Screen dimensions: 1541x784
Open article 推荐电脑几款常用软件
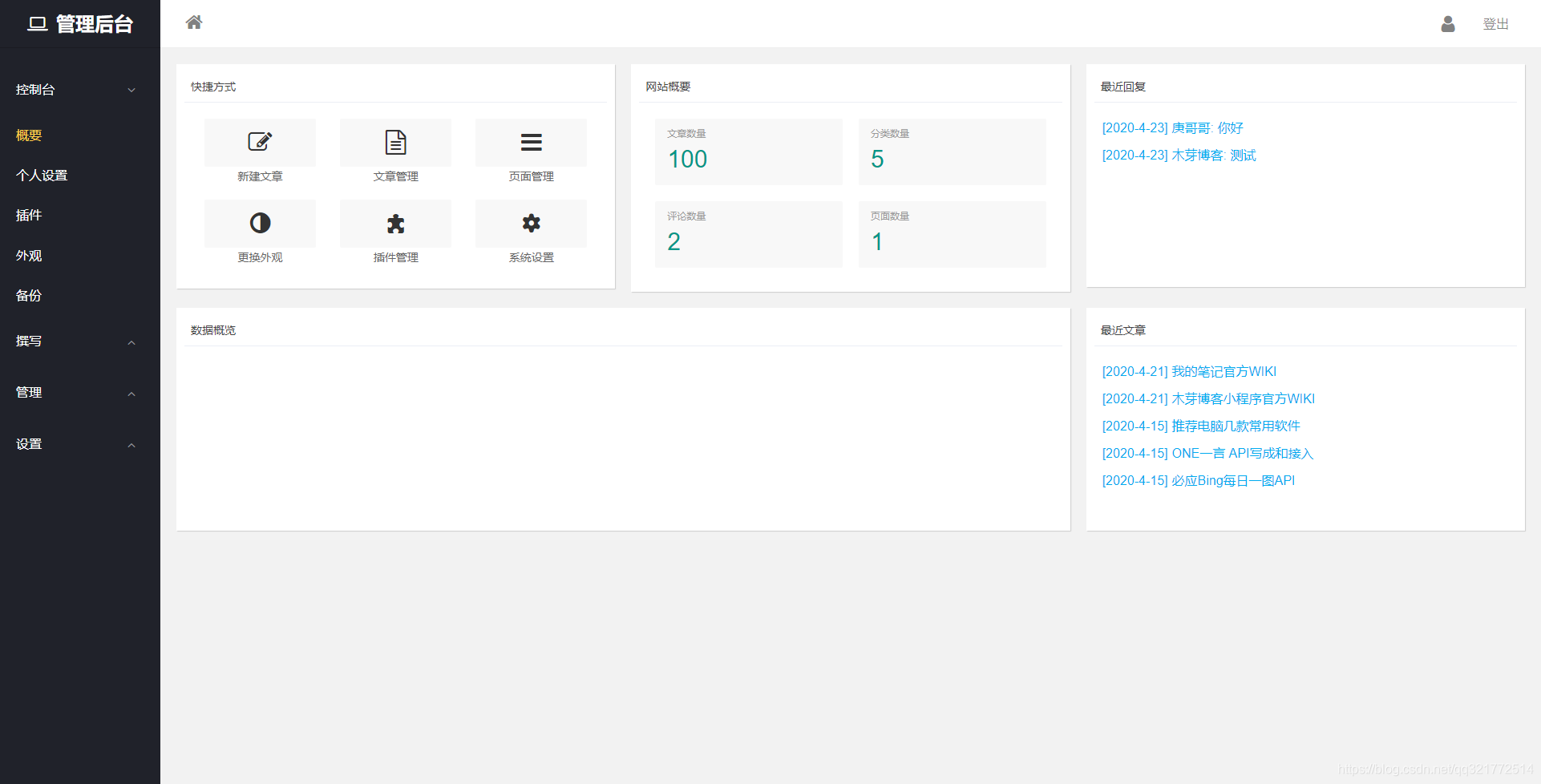point(1201,426)
